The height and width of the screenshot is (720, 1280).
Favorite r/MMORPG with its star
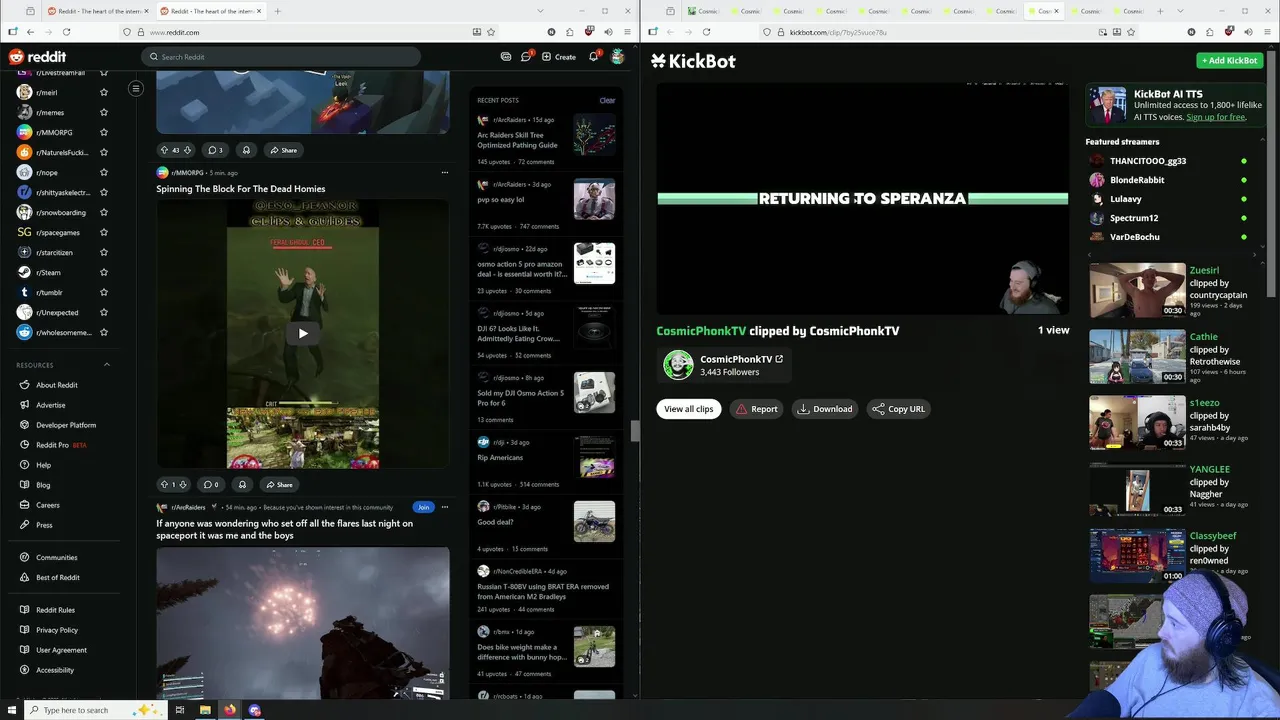(x=104, y=132)
